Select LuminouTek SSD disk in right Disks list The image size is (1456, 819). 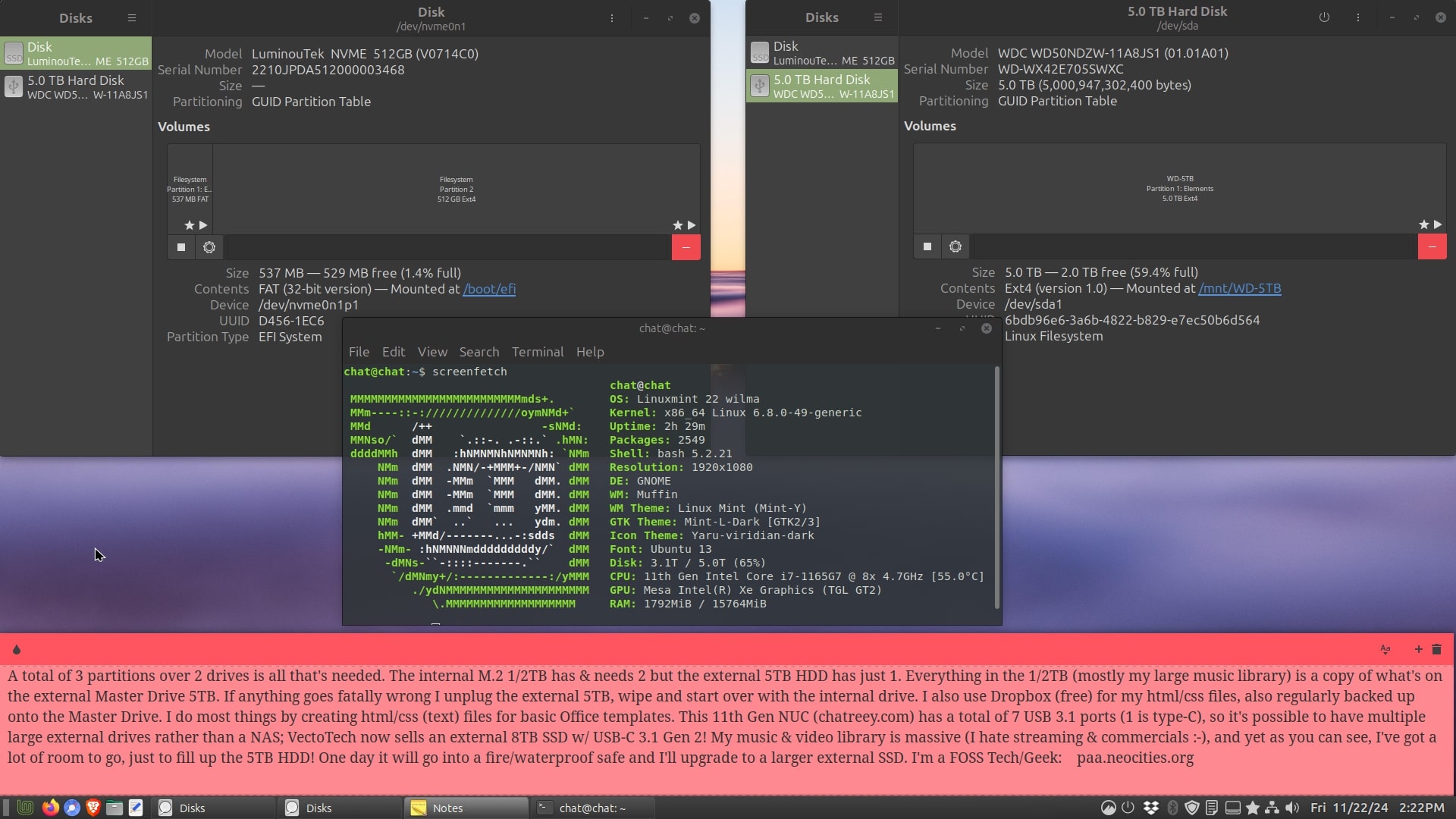tap(822, 52)
